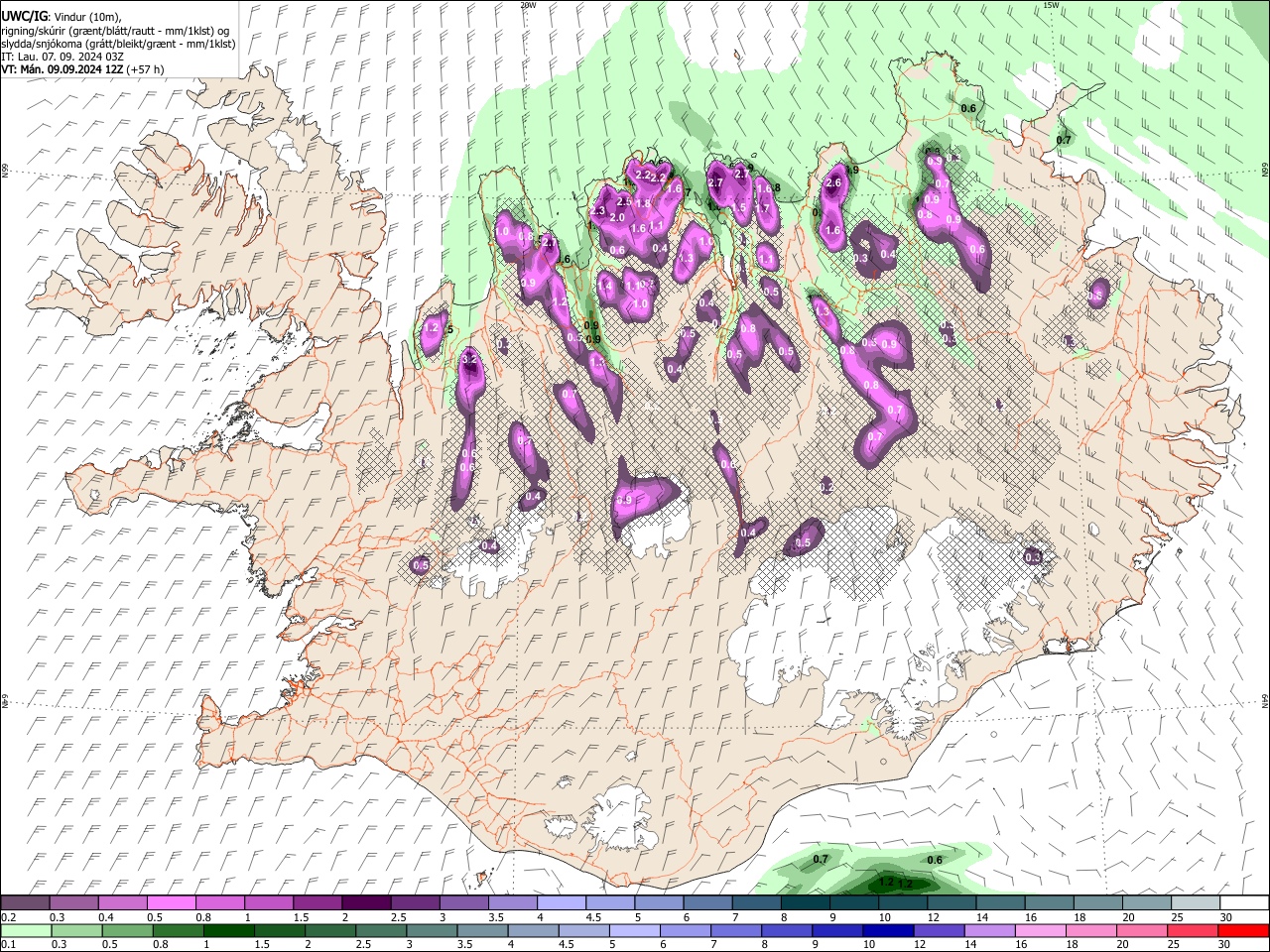
Task: Click the light pink 16–18 bottom-row legend swatch
Action: point(1041,930)
